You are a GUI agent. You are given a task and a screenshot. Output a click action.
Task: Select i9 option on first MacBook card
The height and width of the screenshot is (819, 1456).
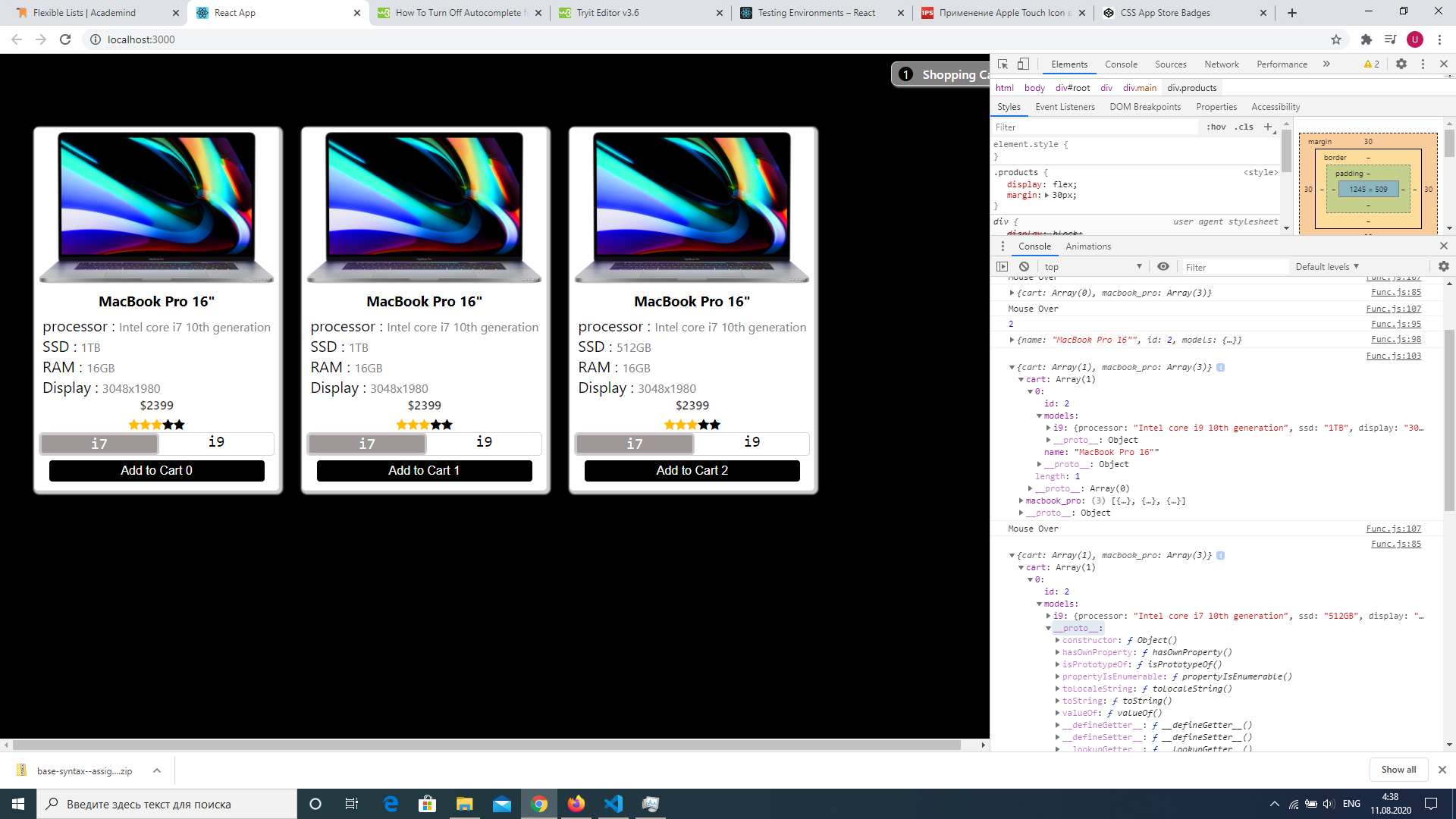tap(216, 443)
